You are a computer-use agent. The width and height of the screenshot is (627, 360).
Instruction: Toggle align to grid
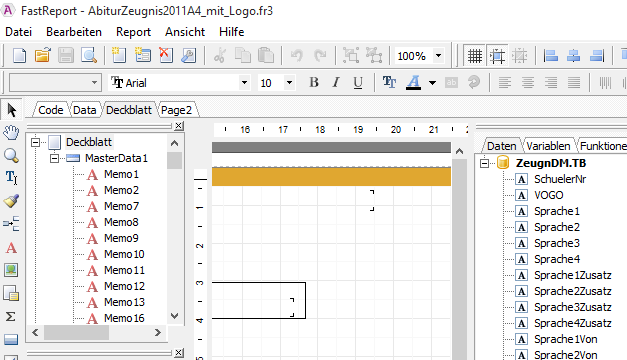pyautogui.click(x=497, y=56)
